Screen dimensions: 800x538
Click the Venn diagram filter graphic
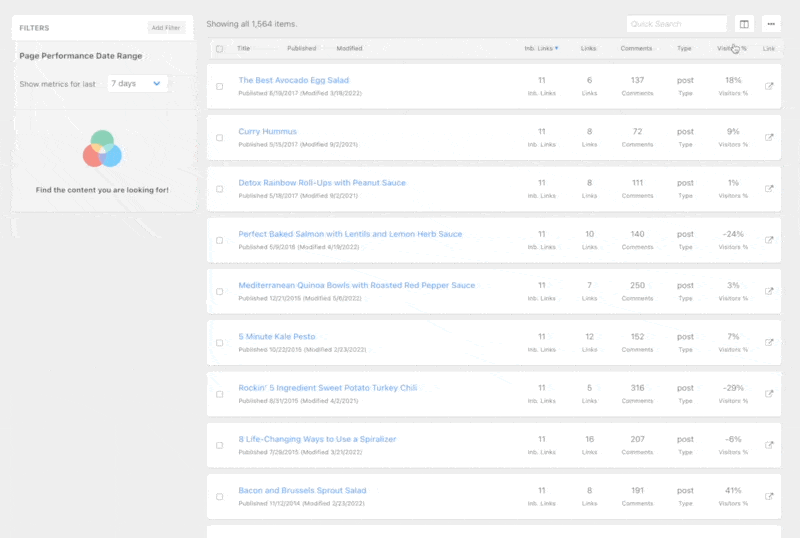click(x=102, y=149)
